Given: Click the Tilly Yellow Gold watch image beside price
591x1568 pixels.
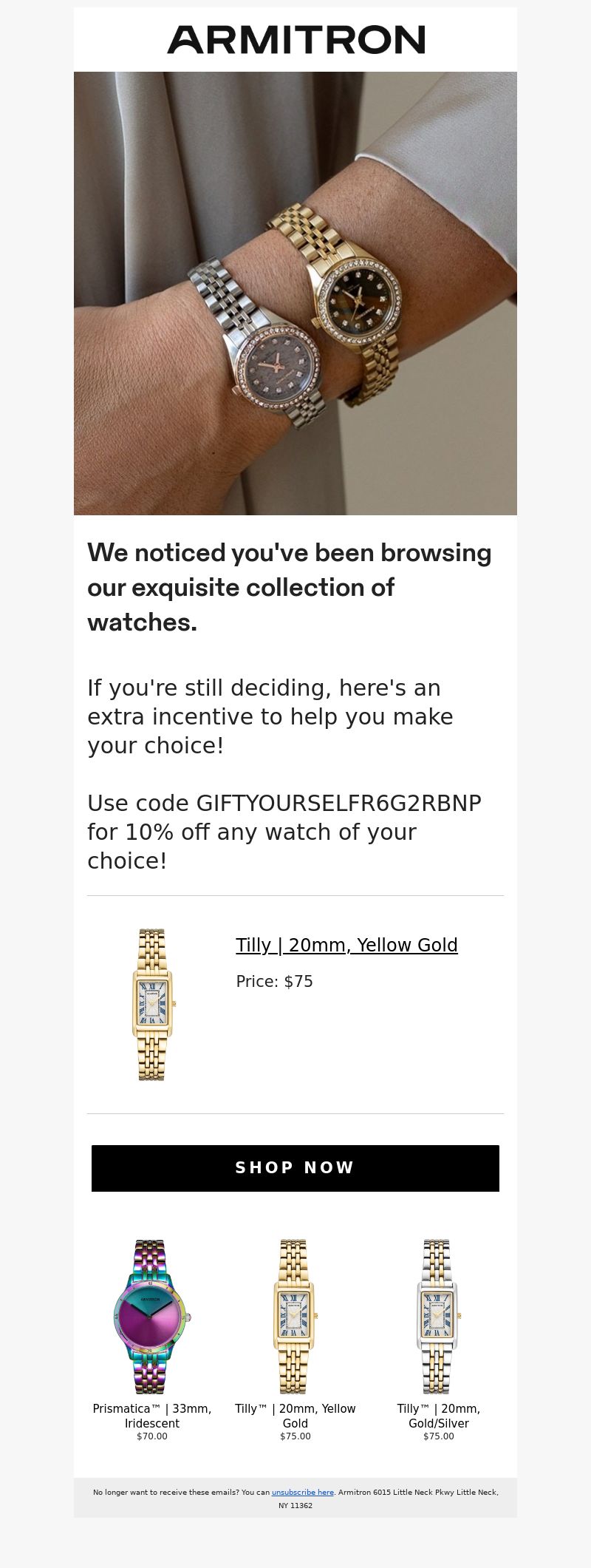Looking at the screenshot, I should [152, 1005].
